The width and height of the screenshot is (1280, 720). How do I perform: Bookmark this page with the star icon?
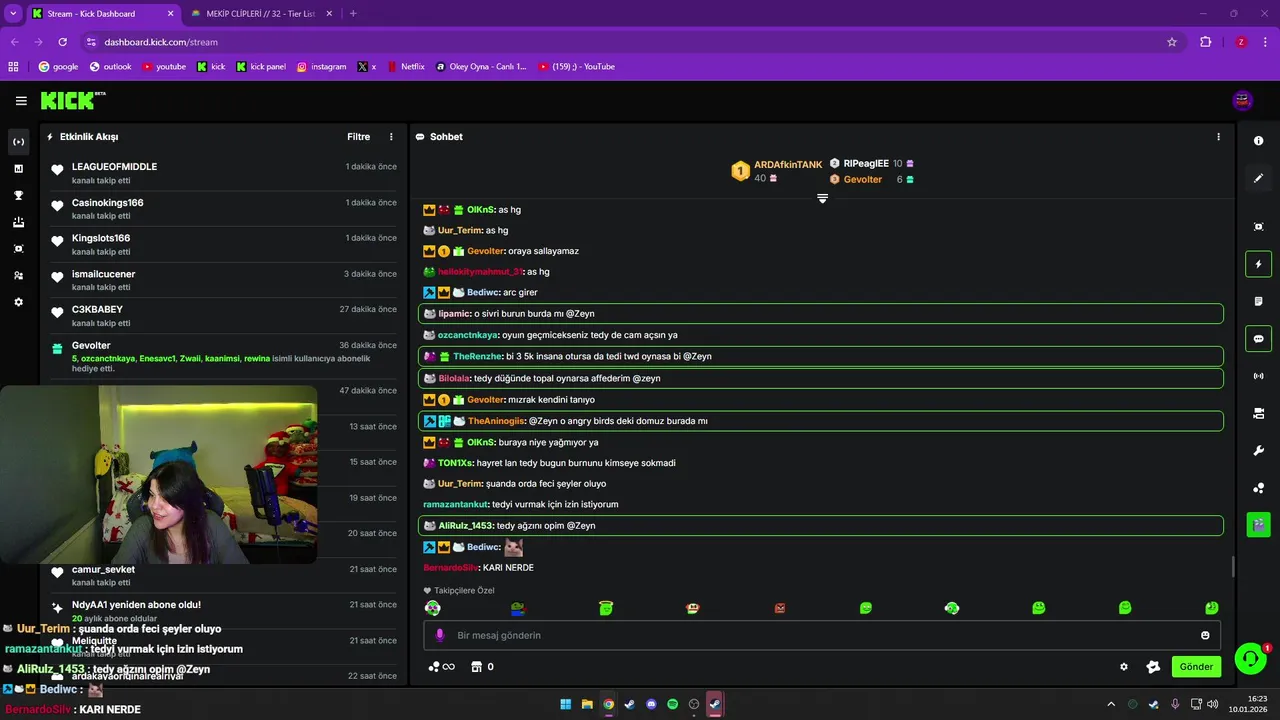tap(1172, 42)
